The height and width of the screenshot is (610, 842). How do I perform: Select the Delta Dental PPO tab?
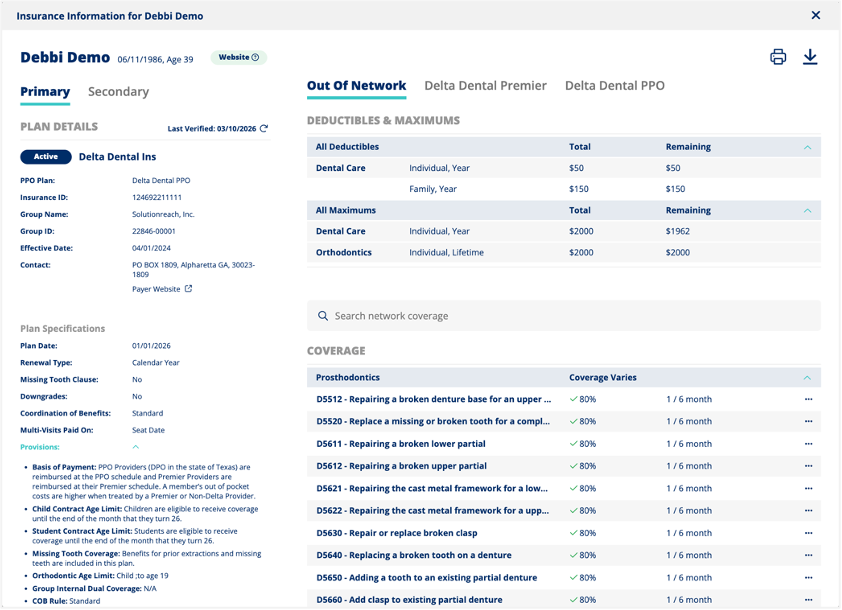[x=615, y=86]
